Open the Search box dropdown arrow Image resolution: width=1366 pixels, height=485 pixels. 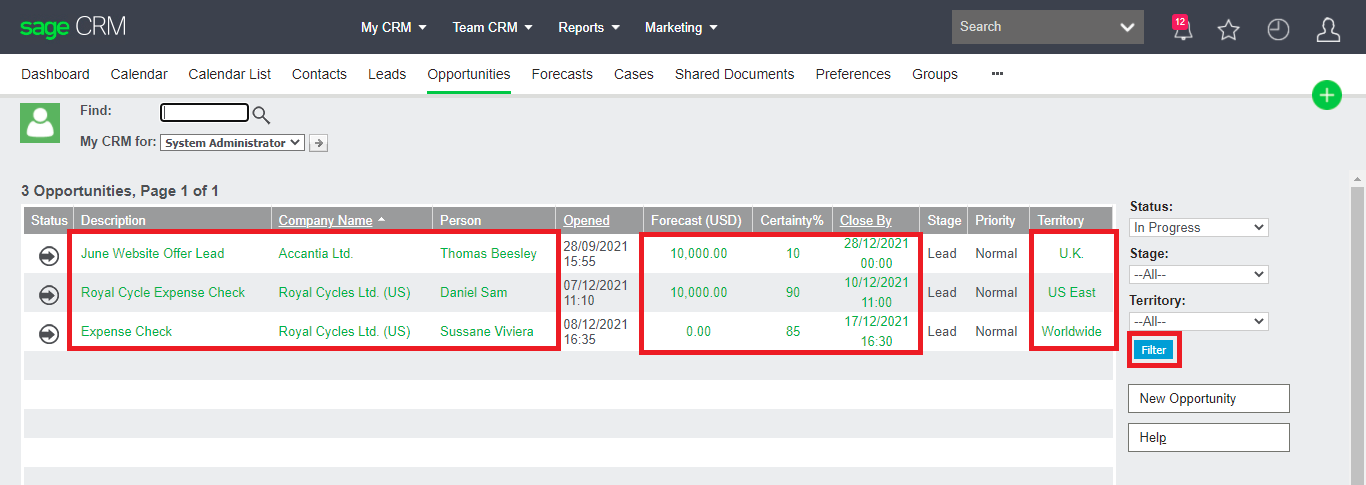tap(1129, 27)
